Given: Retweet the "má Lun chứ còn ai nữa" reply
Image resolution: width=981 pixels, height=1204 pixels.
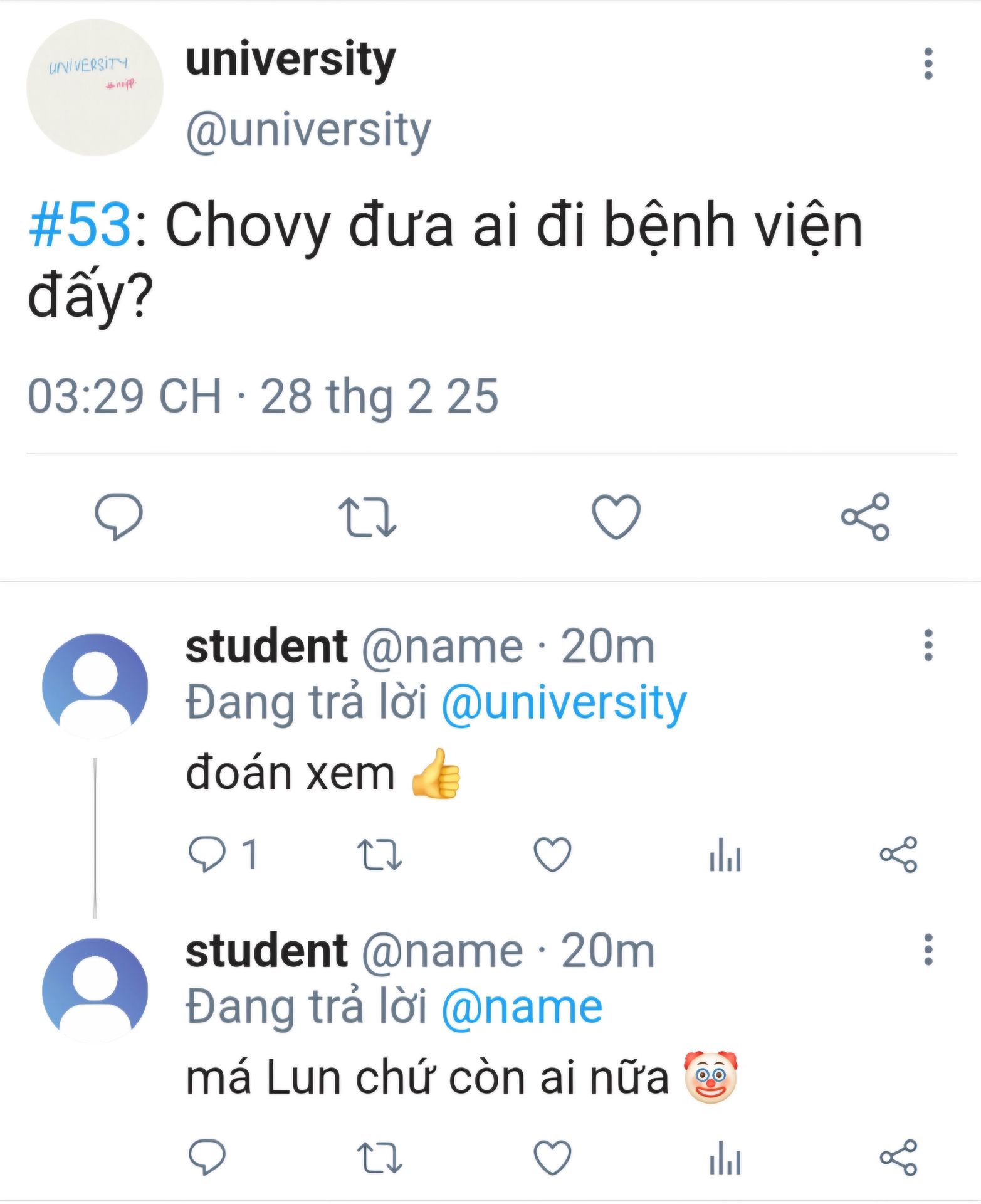Looking at the screenshot, I should click(x=379, y=1157).
